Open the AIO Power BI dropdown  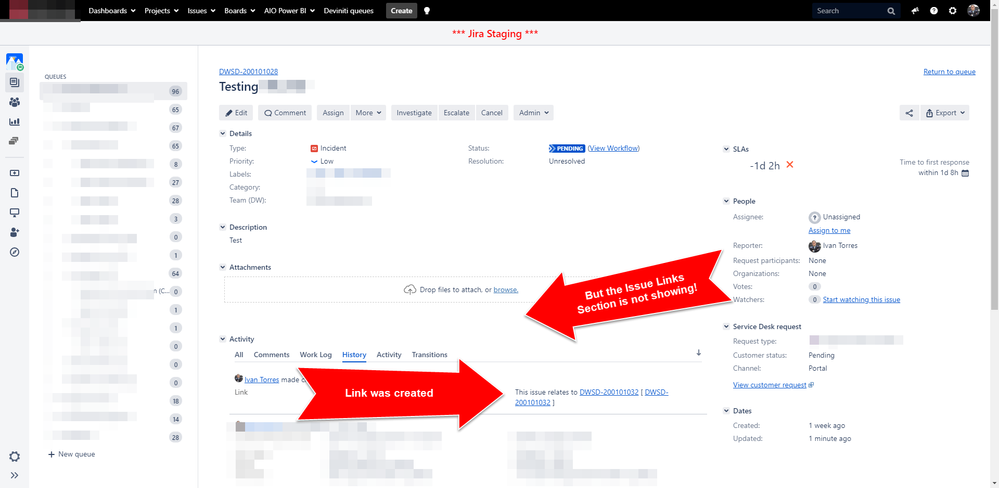coord(289,11)
